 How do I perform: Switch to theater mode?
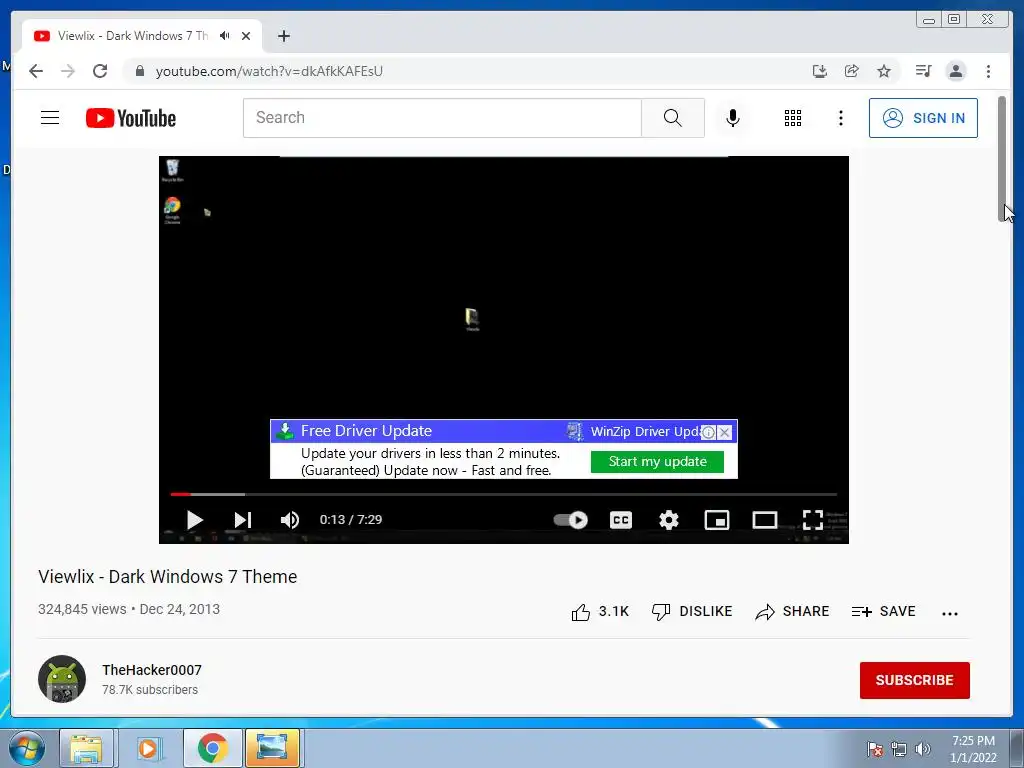click(x=765, y=520)
